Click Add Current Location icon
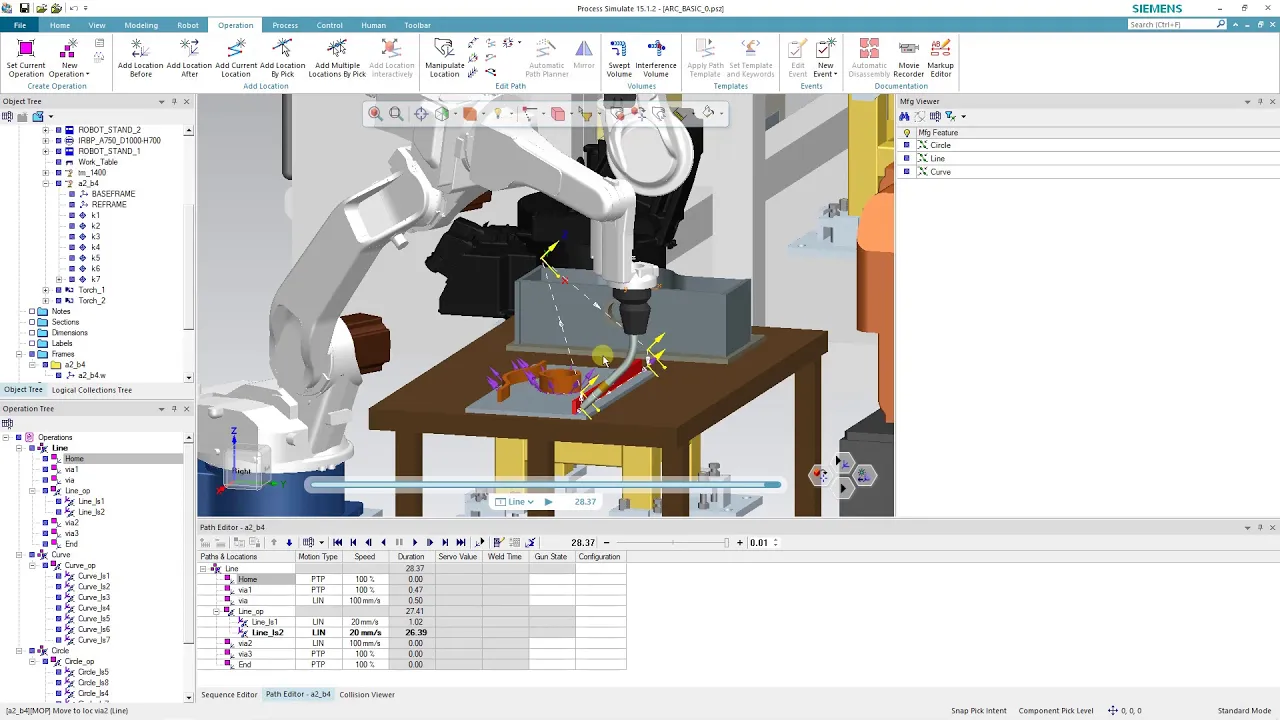 pyautogui.click(x=236, y=49)
